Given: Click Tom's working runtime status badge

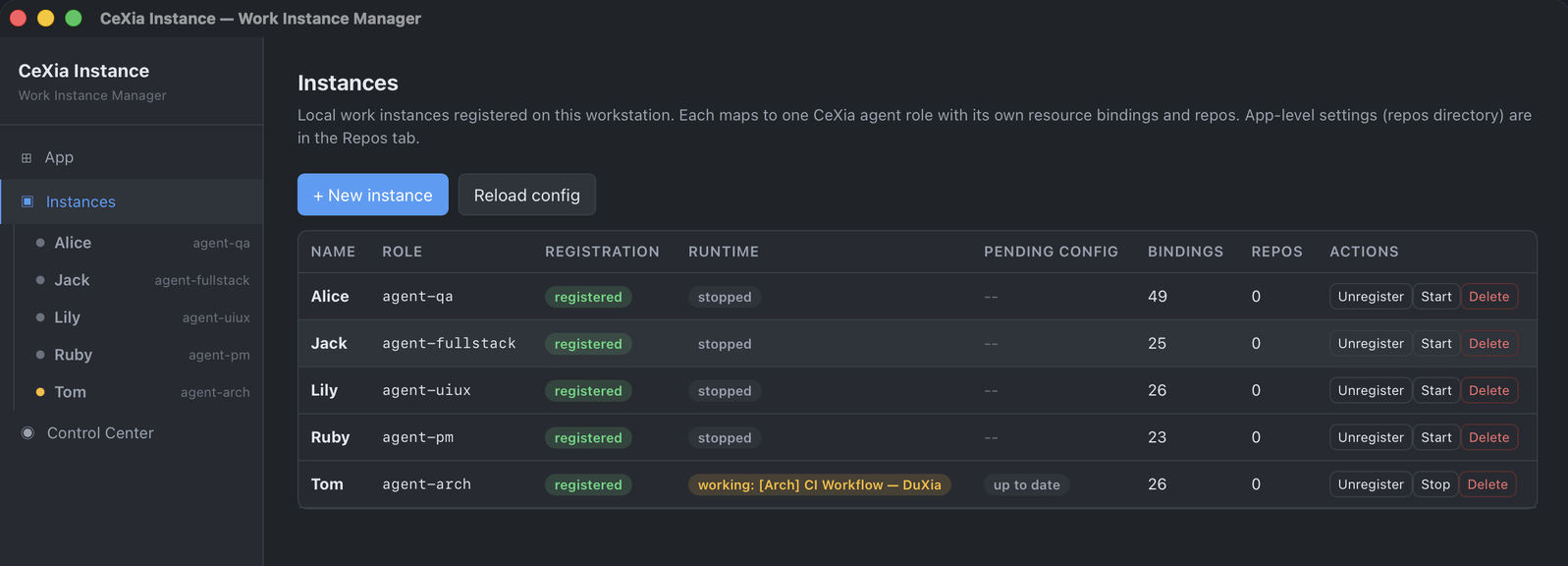Looking at the screenshot, I should coord(820,484).
